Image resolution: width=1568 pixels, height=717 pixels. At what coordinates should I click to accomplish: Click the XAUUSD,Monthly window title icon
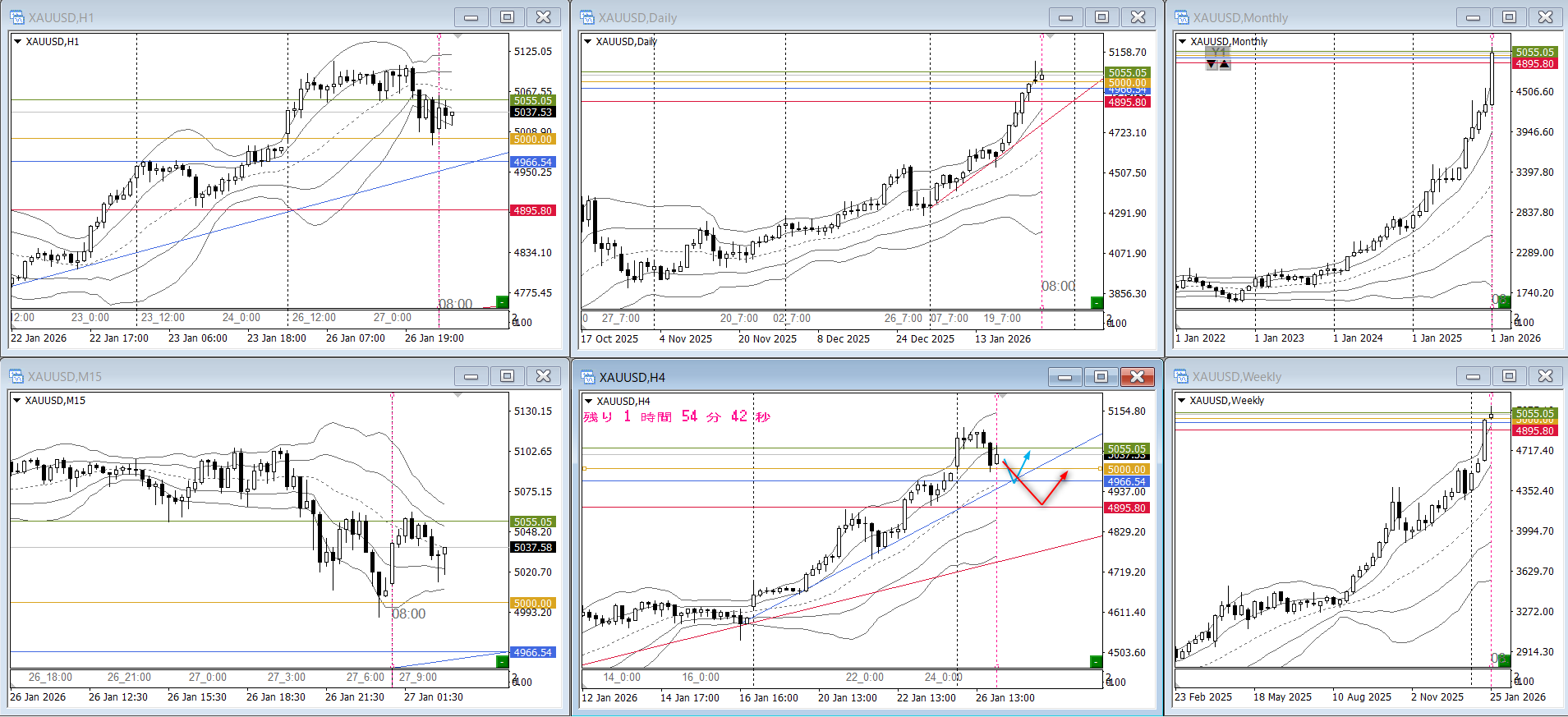pyautogui.click(x=1182, y=17)
